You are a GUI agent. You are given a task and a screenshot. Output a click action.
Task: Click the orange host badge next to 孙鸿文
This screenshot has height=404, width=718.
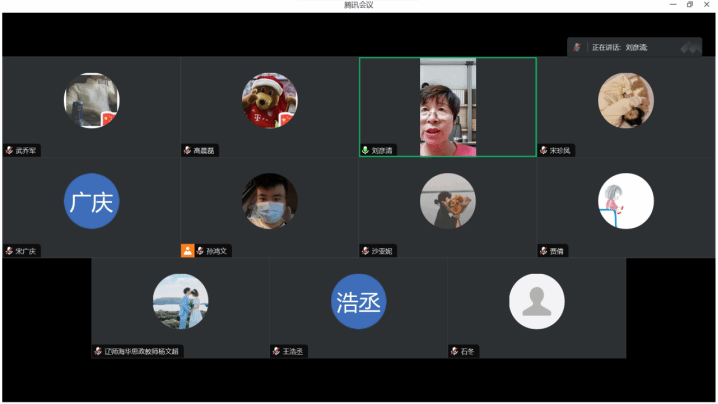point(187,251)
